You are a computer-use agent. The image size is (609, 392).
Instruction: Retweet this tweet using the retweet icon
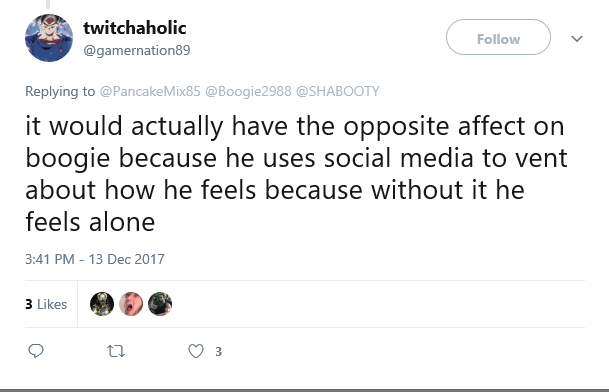[x=116, y=351]
